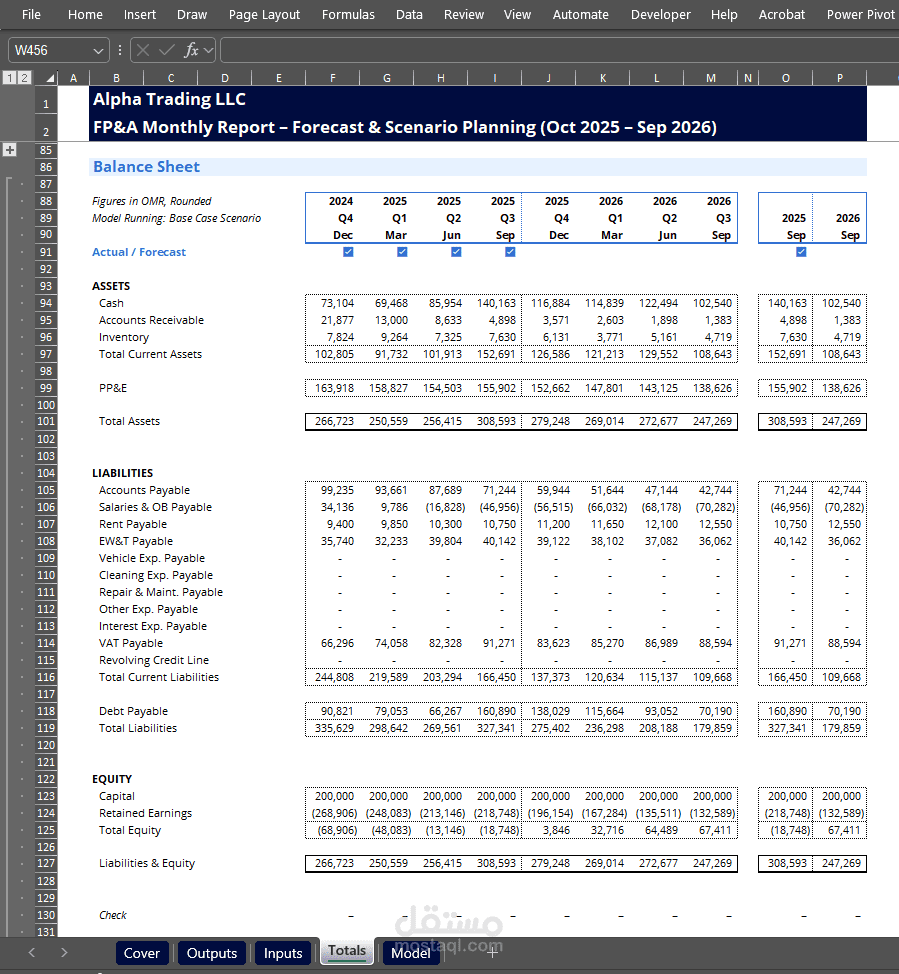Toggle the Sep 2025 Q3 actual checkbox
This screenshot has width=899, height=974.
click(x=510, y=252)
